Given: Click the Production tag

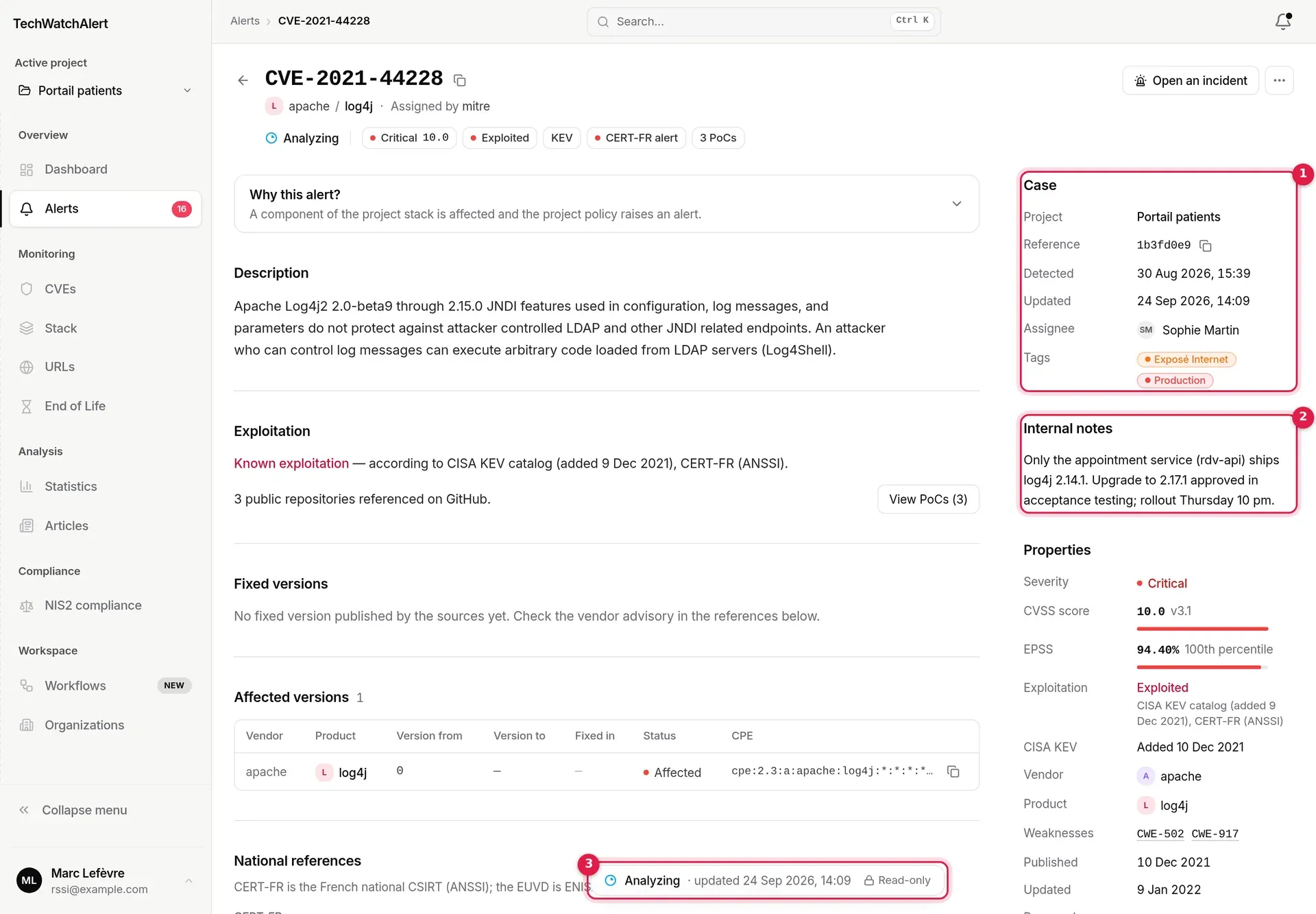Looking at the screenshot, I should tap(1175, 381).
